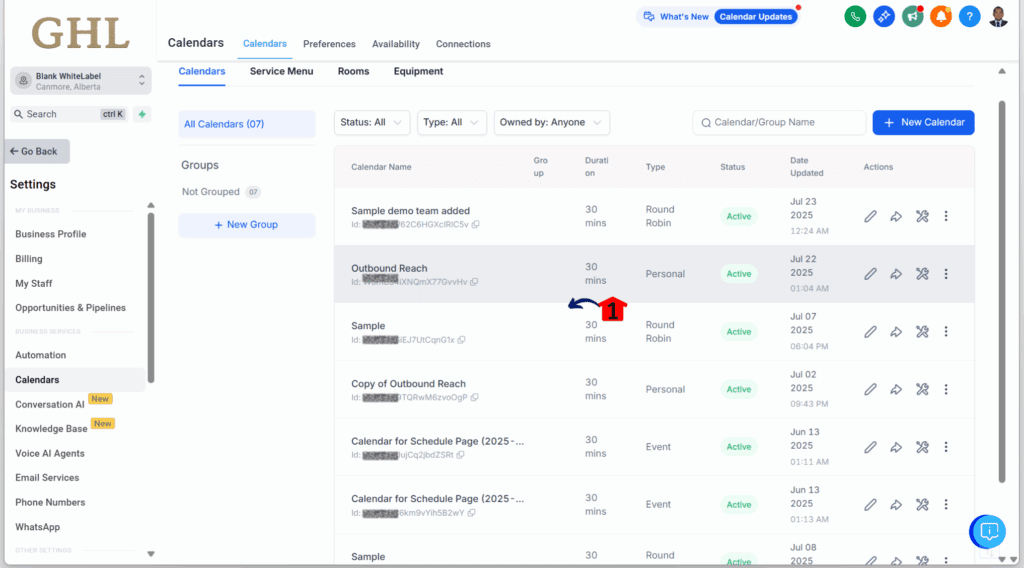Open tools icon for Outbound Reach
The image size is (1024, 568).
click(x=922, y=274)
